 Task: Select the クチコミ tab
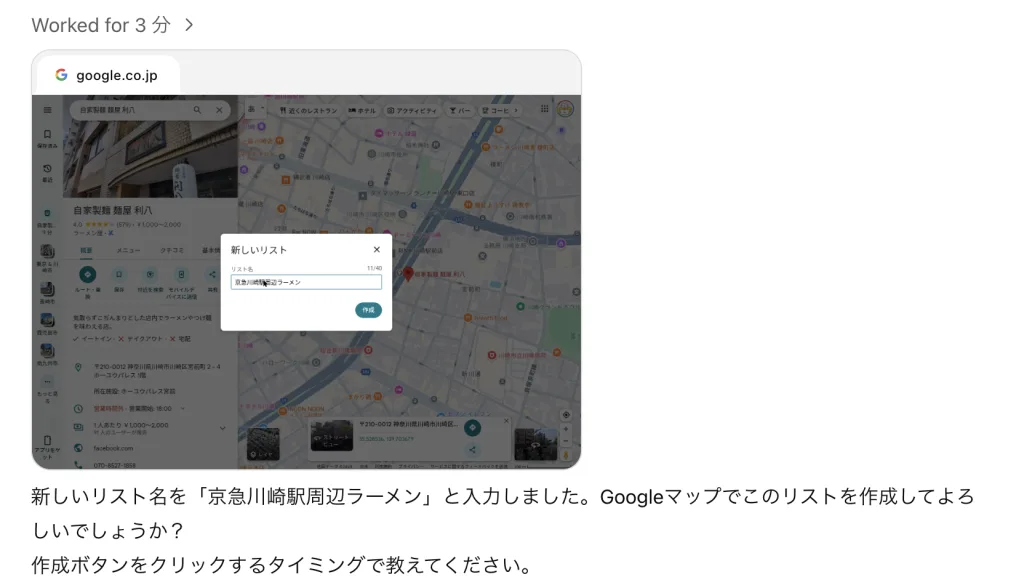click(x=172, y=250)
